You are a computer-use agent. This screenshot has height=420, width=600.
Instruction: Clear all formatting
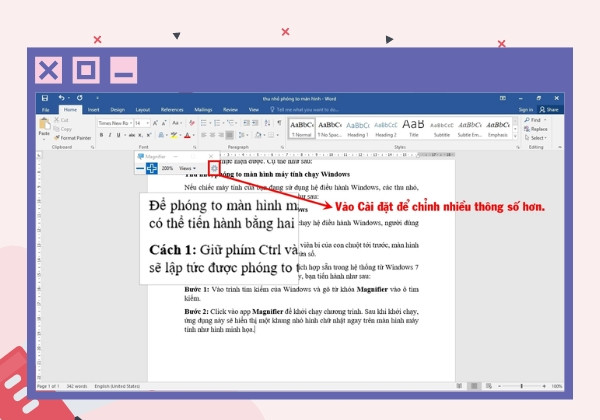(x=192, y=123)
